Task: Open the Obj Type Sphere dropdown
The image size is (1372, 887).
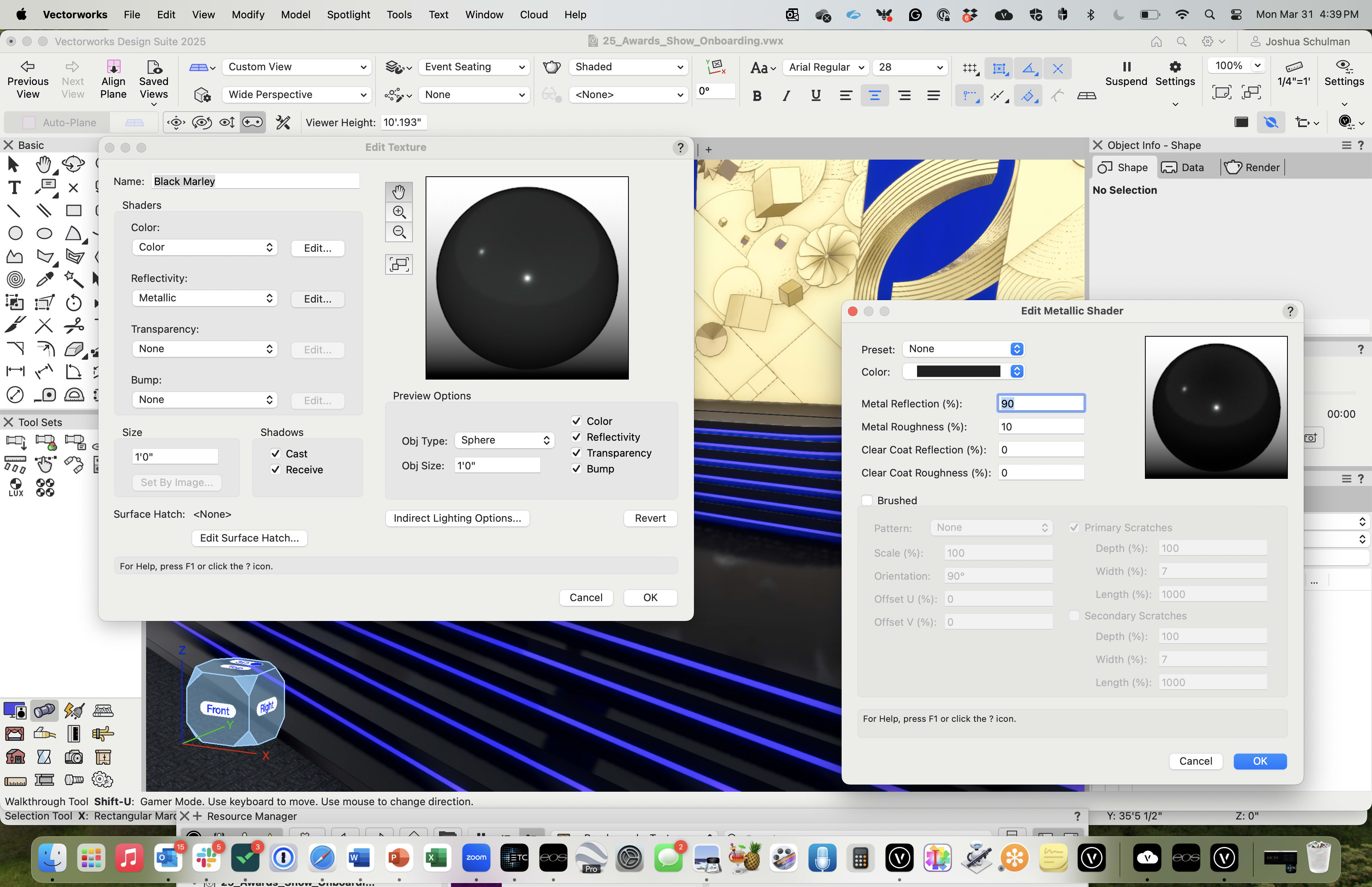Action: pos(504,440)
